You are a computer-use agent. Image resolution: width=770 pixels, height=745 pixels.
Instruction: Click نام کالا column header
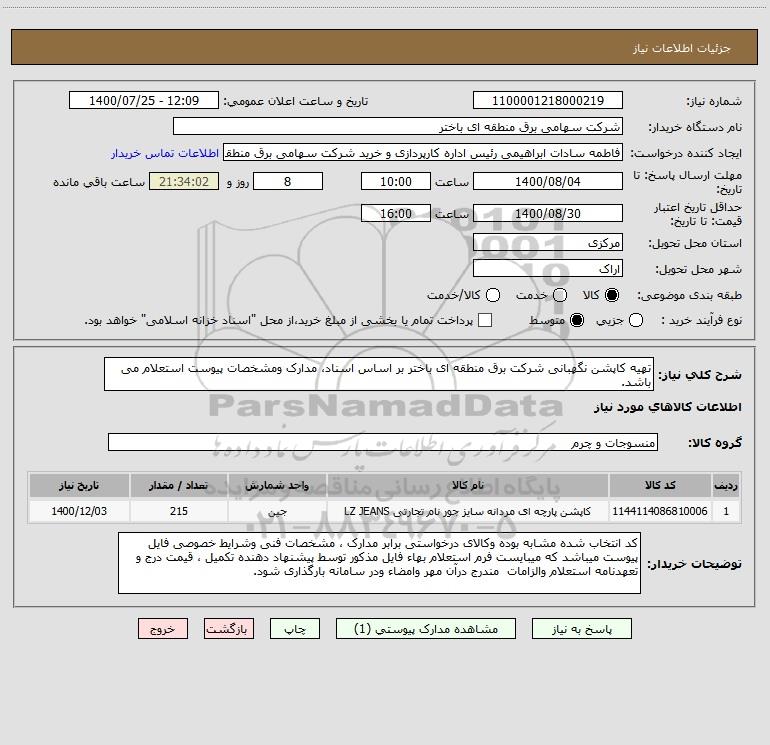(x=468, y=485)
